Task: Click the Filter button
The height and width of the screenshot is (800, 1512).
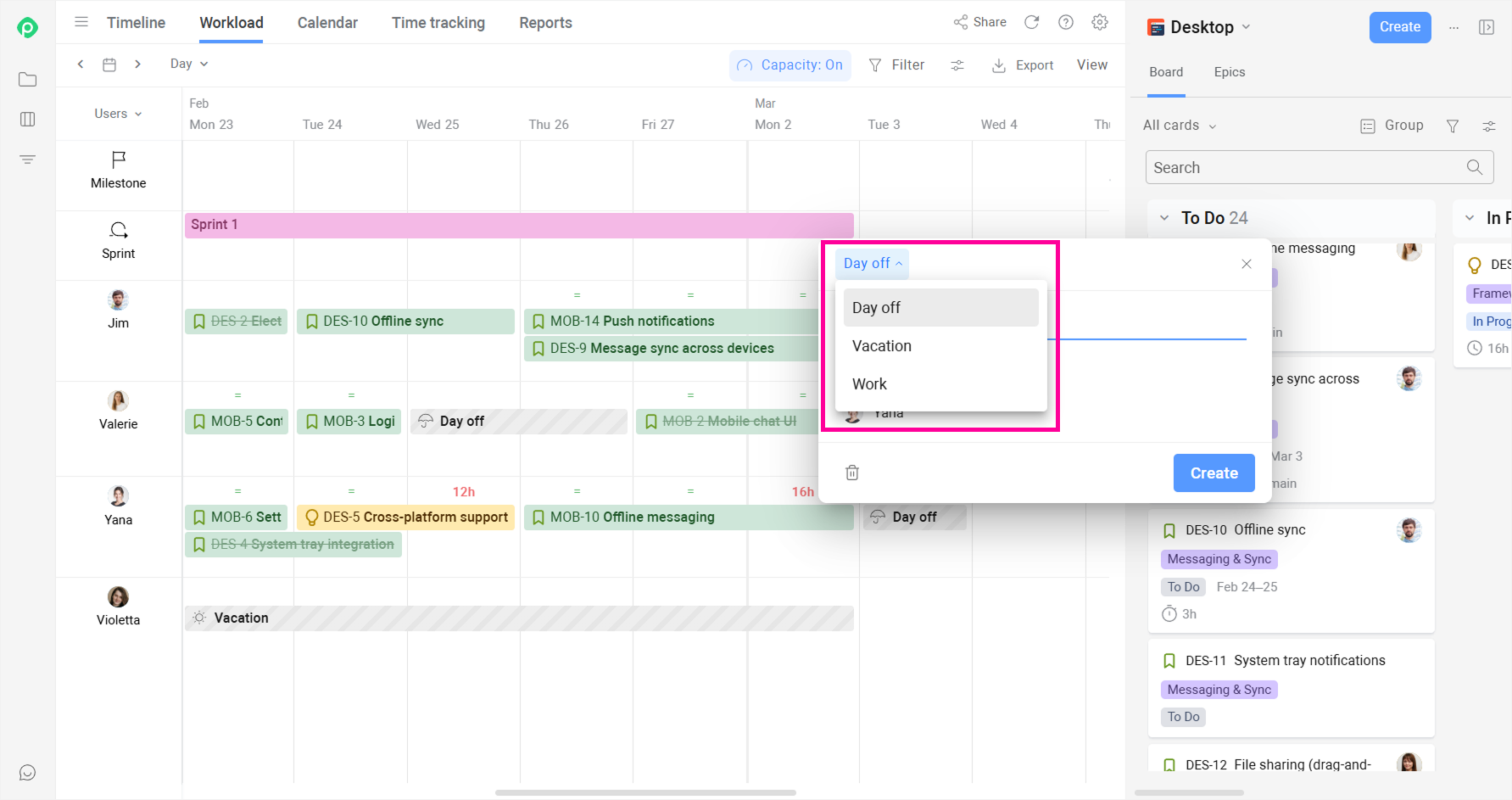Action: (x=896, y=64)
